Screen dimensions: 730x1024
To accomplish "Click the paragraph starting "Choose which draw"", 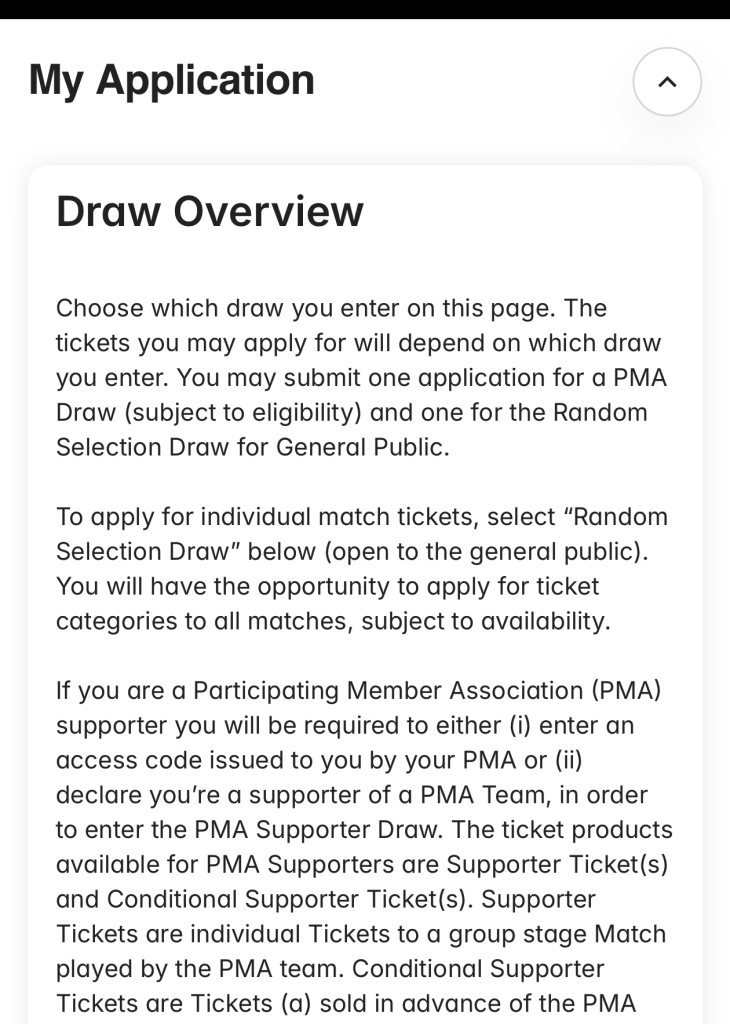I will tap(331, 308).
